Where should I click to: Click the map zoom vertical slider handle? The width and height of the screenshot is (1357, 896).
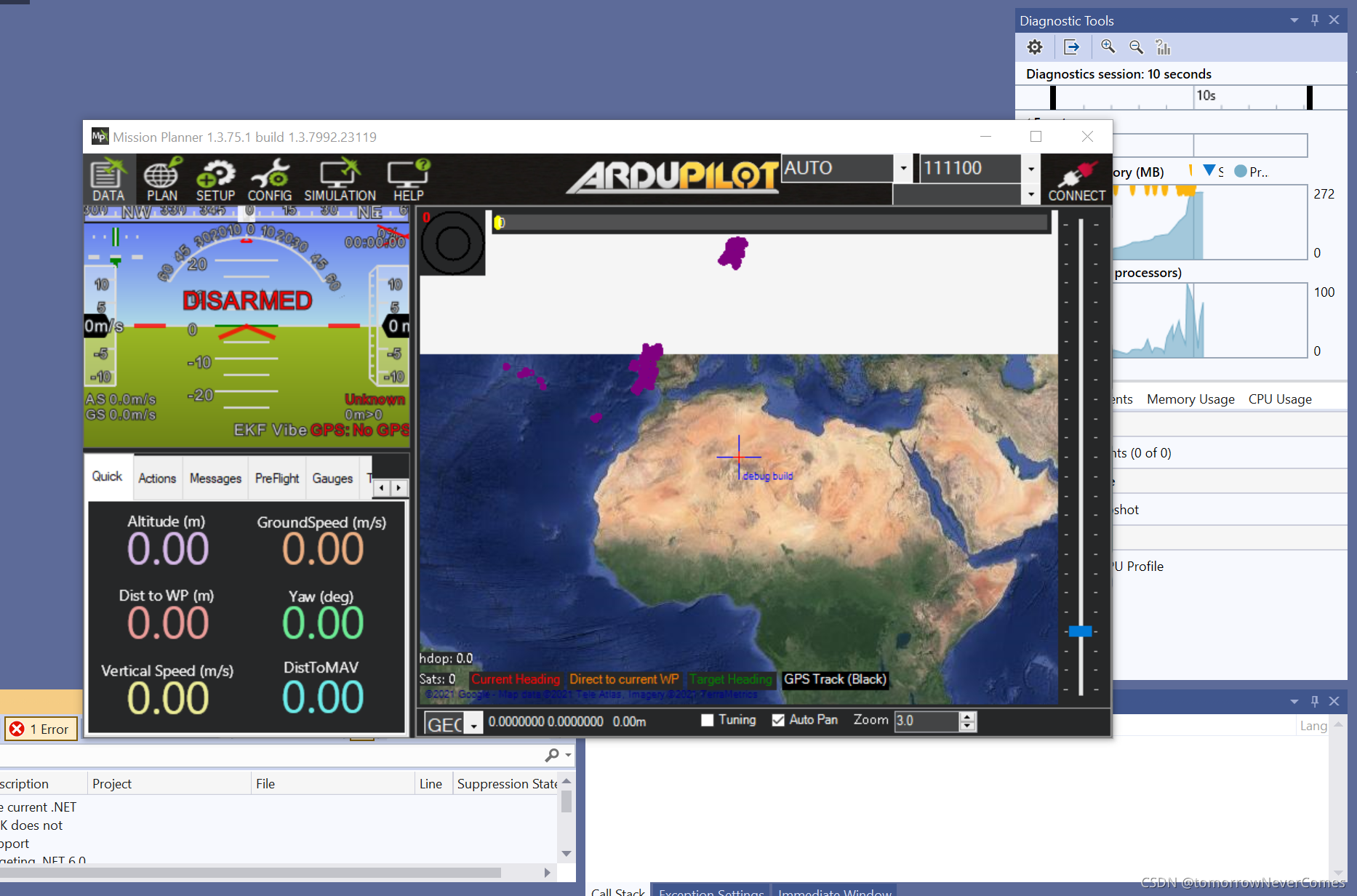[1080, 631]
